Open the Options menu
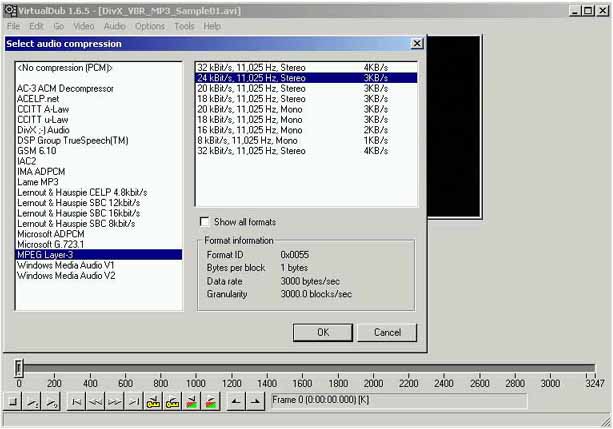 pyautogui.click(x=150, y=26)
